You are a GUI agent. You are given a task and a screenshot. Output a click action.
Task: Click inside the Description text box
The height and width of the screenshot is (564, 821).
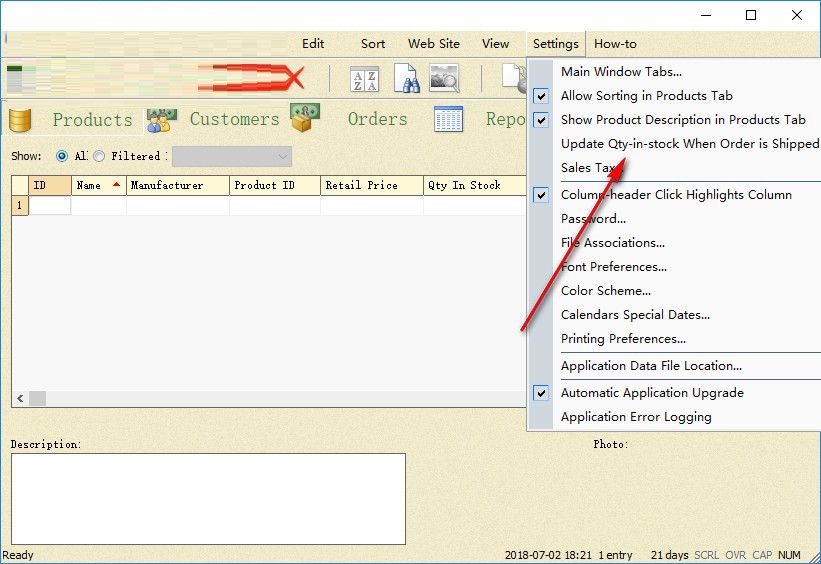[x=208, y=499]
